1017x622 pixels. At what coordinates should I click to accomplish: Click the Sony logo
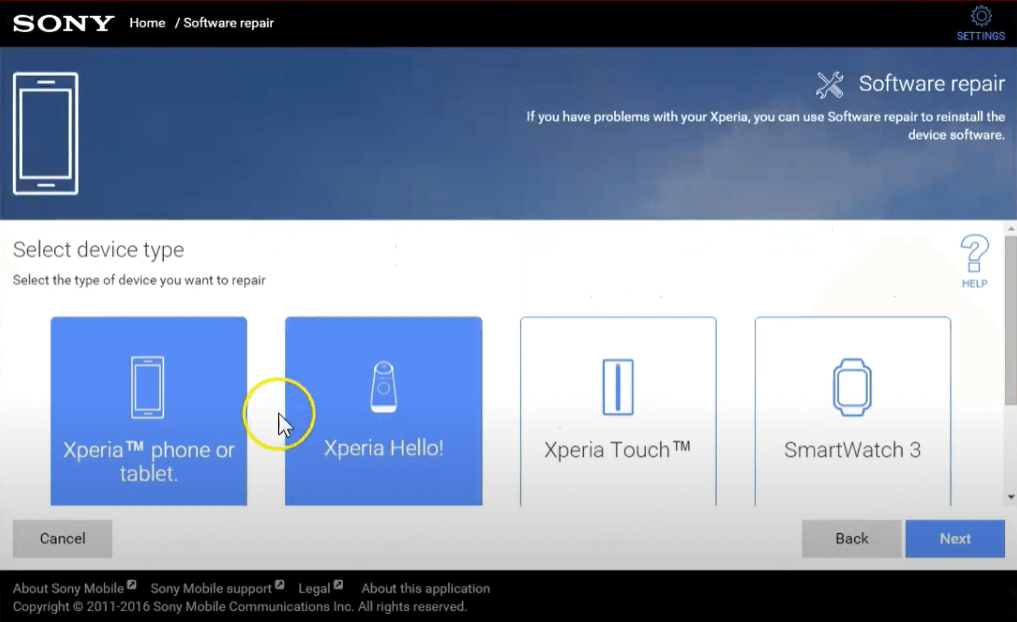point(63,23)
